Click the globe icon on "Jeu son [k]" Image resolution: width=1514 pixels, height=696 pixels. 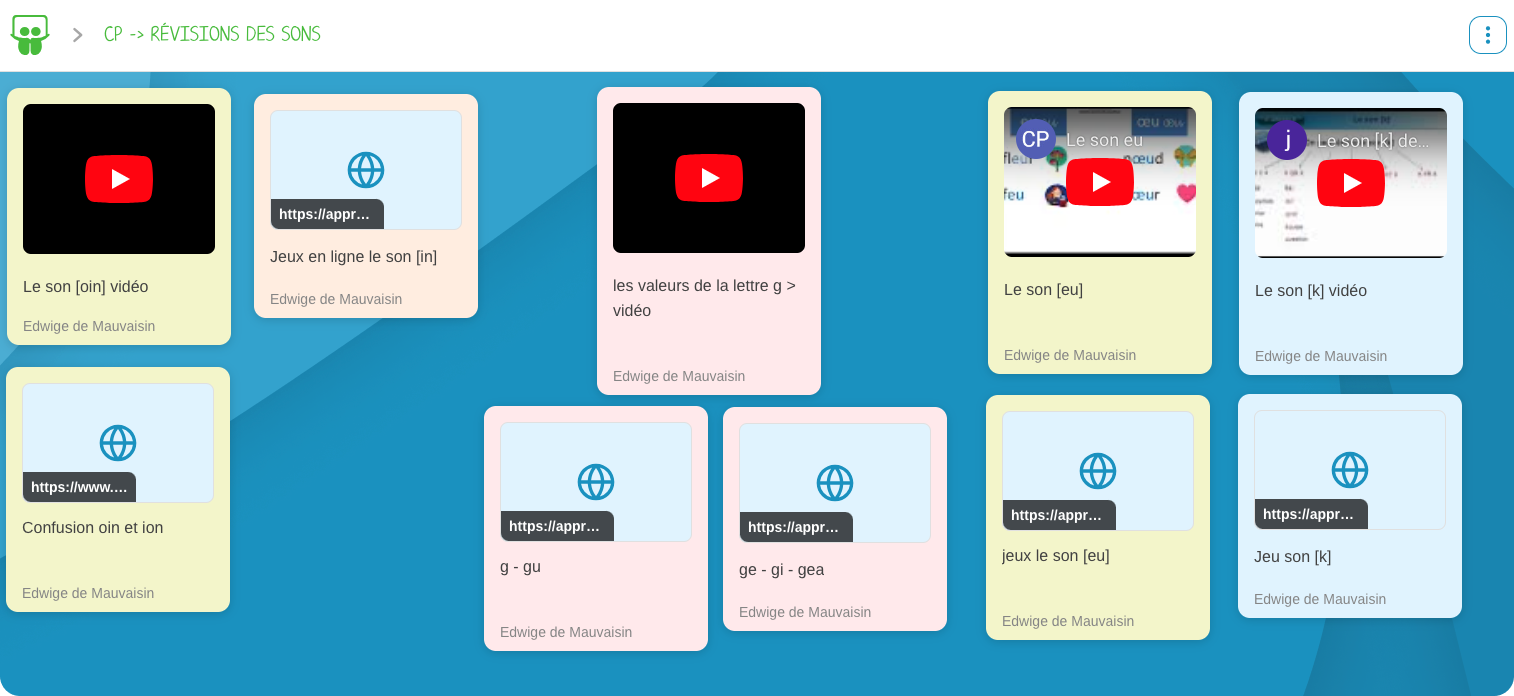(1350, 469)
